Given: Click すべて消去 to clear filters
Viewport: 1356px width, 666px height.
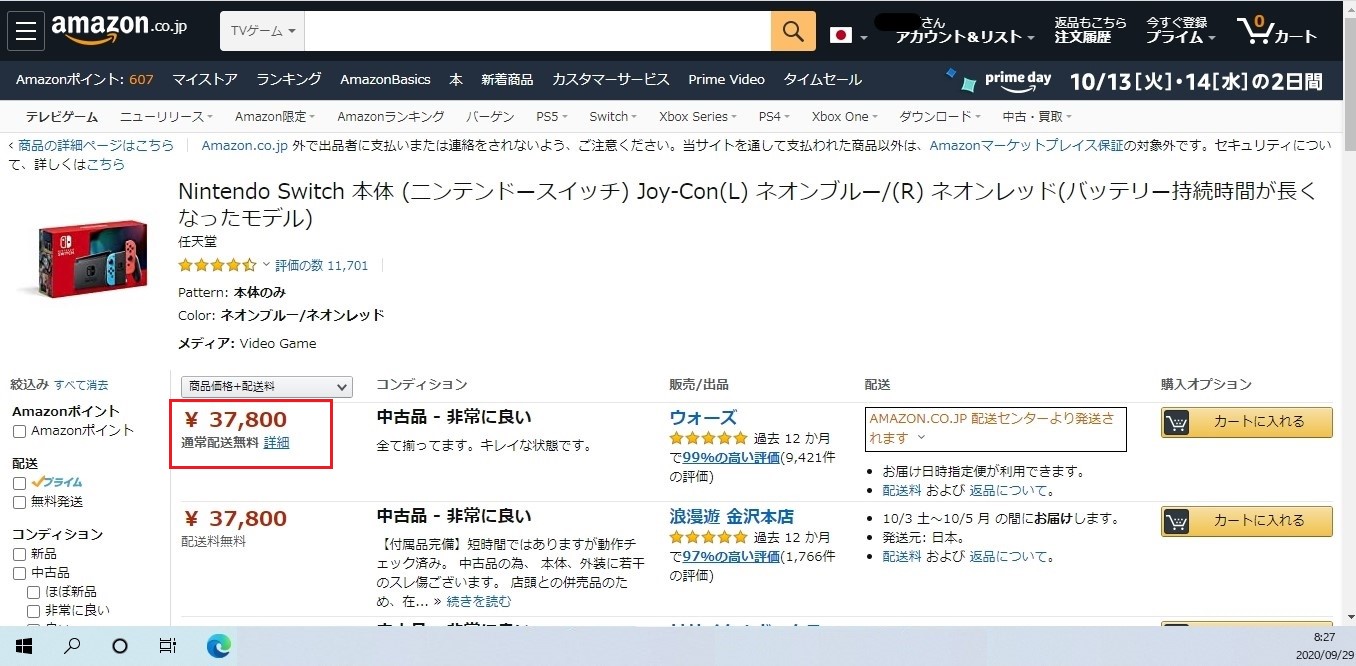Looking at the screenshot, I should tap(81, 385).
